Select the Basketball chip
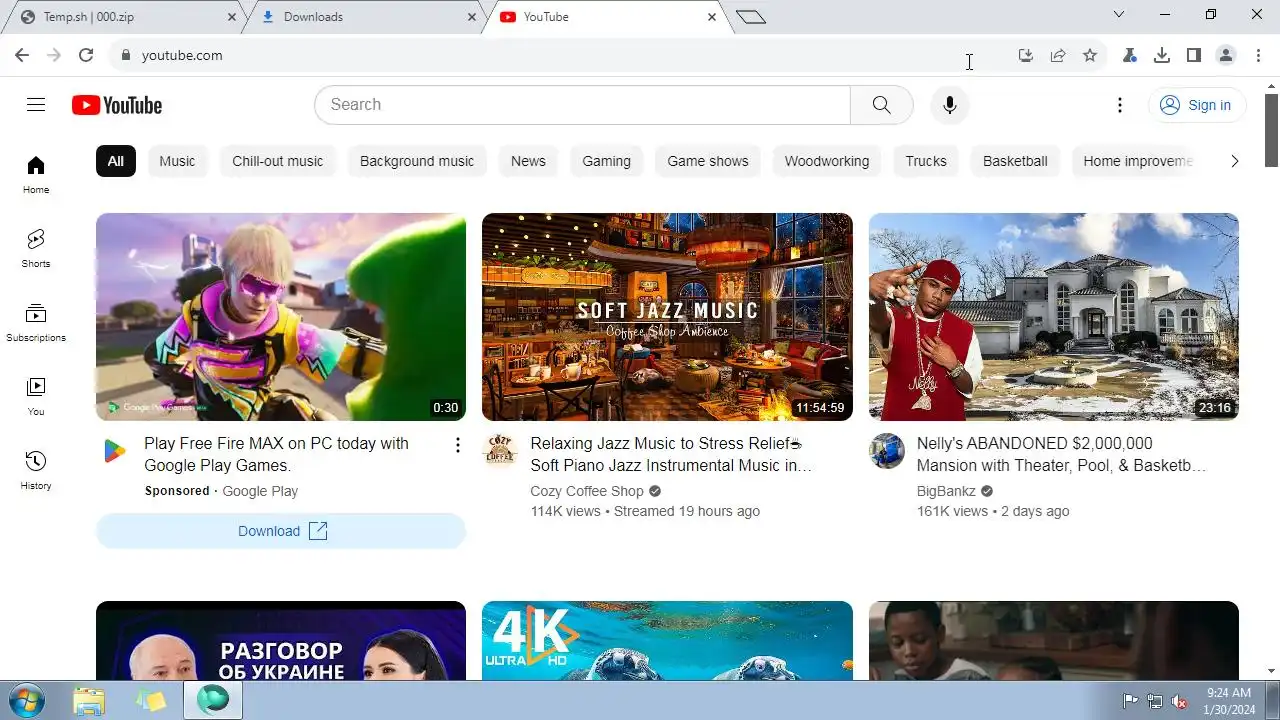 1015,161
